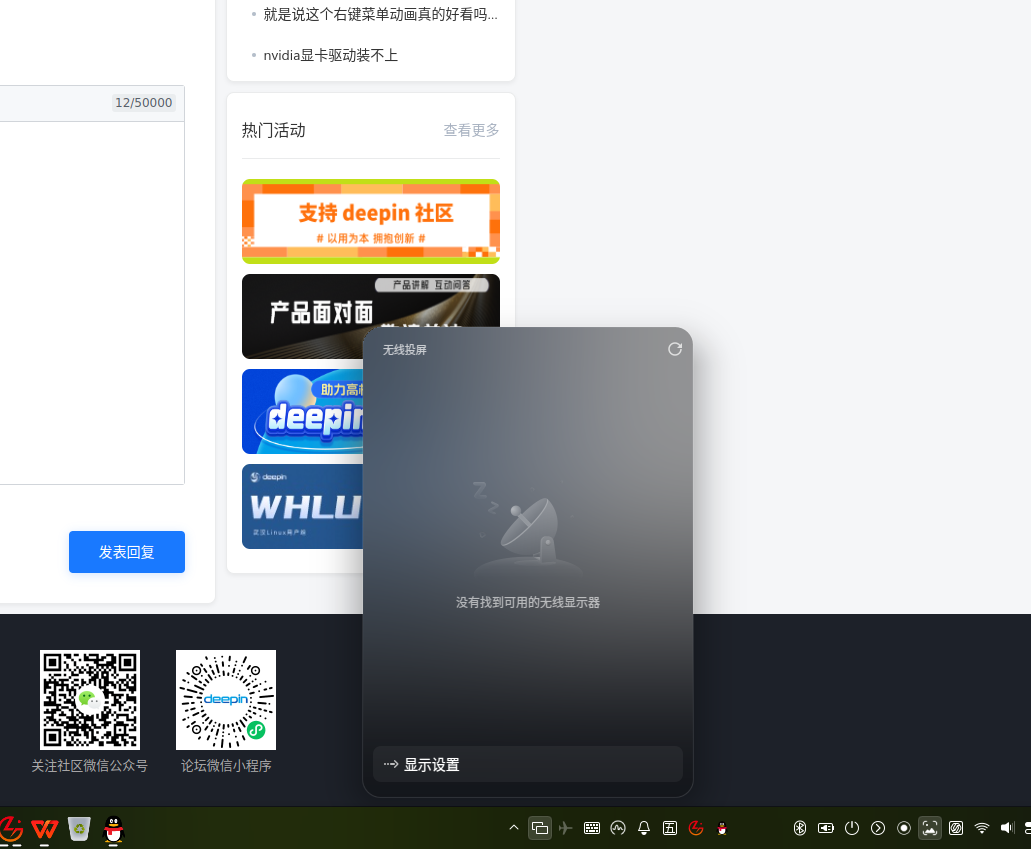Viewport: 1031px width, 849px height.
Task: Click the 没有找到可用的无线显示器 message
Action: (x=528, y=602)
